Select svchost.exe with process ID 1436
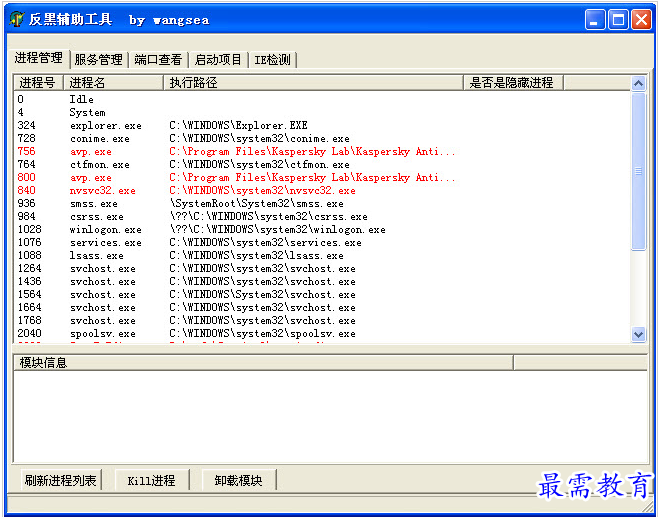 pyautogui.click(x=322, y=282)
